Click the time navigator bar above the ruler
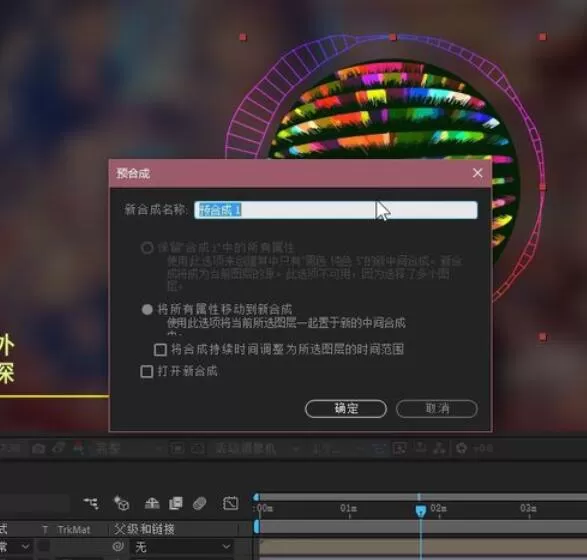Viewport: 587px width, 560px height. [x=423, y=497]
